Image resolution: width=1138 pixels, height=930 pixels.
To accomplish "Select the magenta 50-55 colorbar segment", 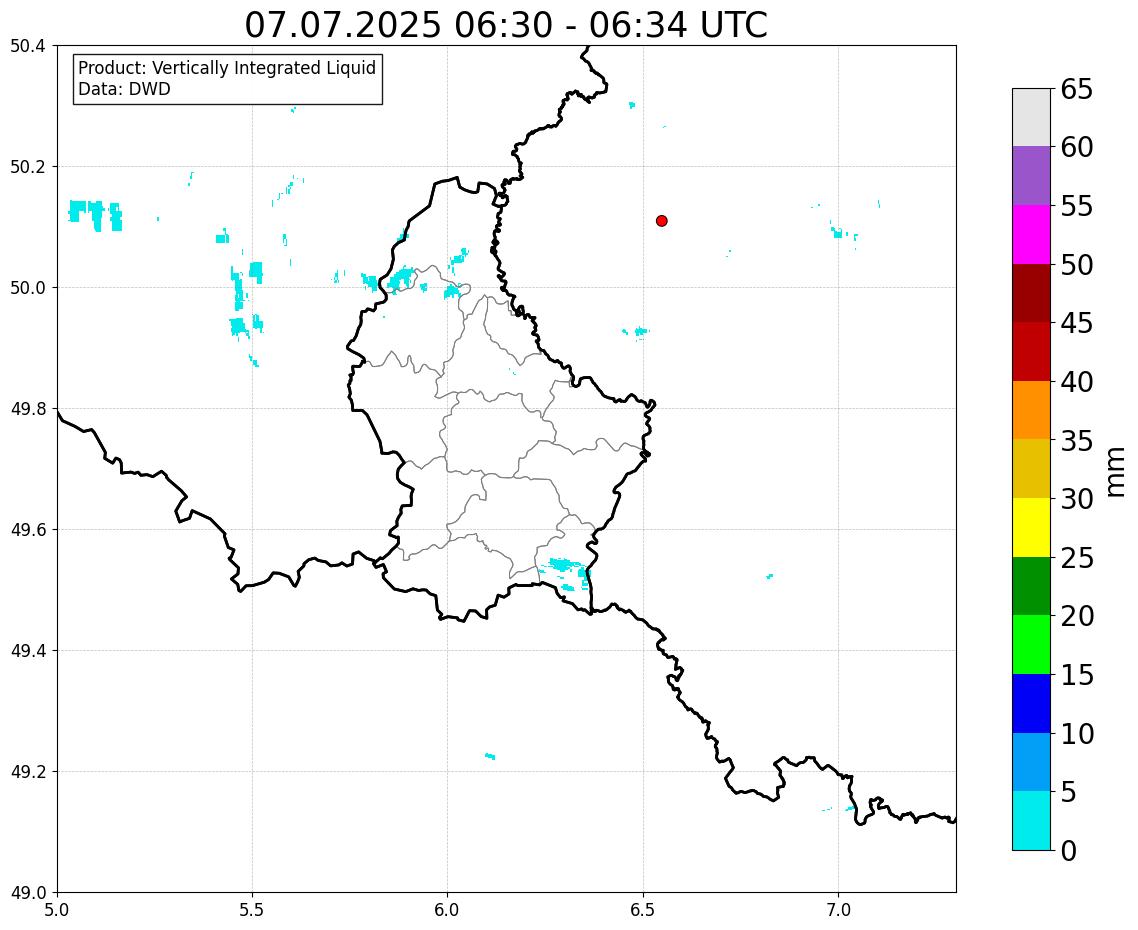I will (x=1031, y=234).
